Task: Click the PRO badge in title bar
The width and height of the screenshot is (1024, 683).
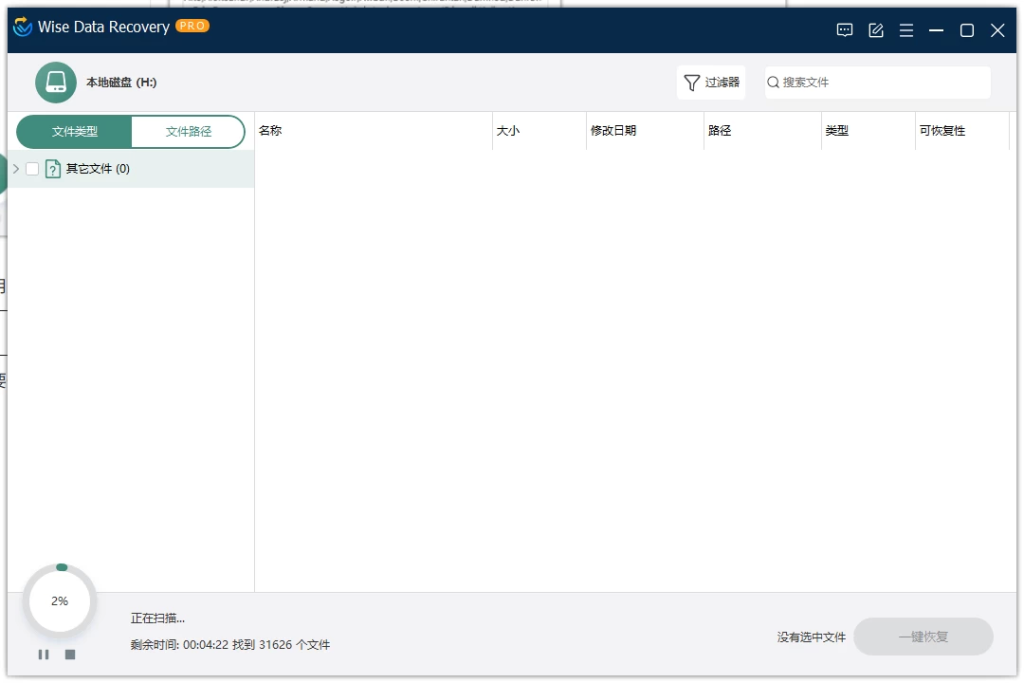Action: 192,26
